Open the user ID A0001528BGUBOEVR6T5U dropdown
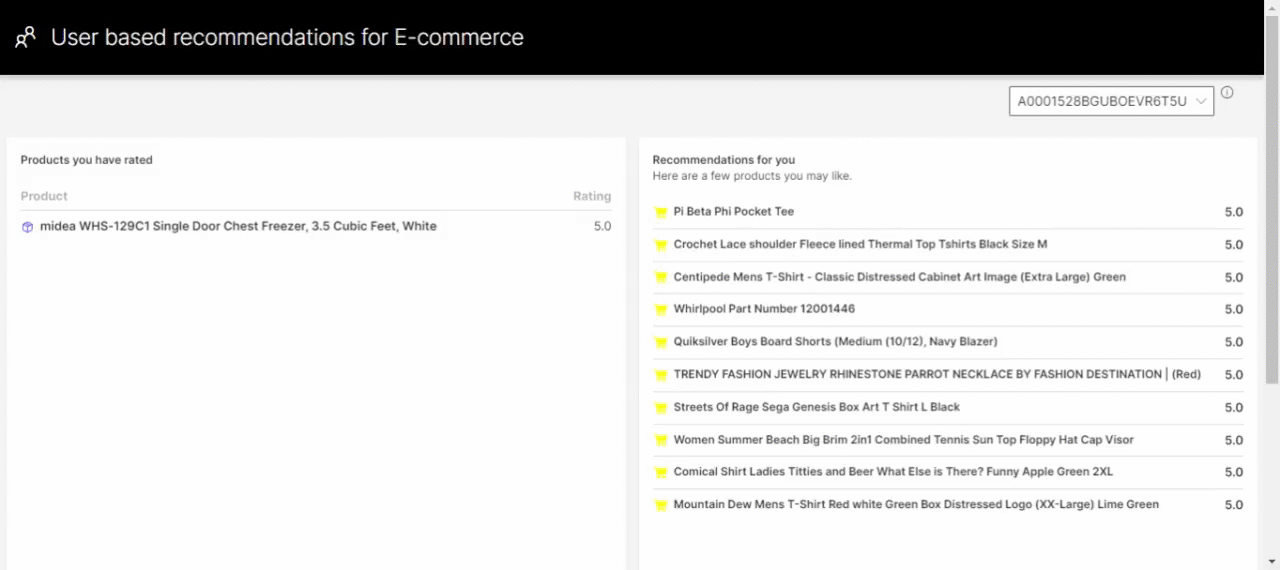Image resolution: width=1280 pixels, height=570 pixels. pyautogui.click(x=1102, y=101)
